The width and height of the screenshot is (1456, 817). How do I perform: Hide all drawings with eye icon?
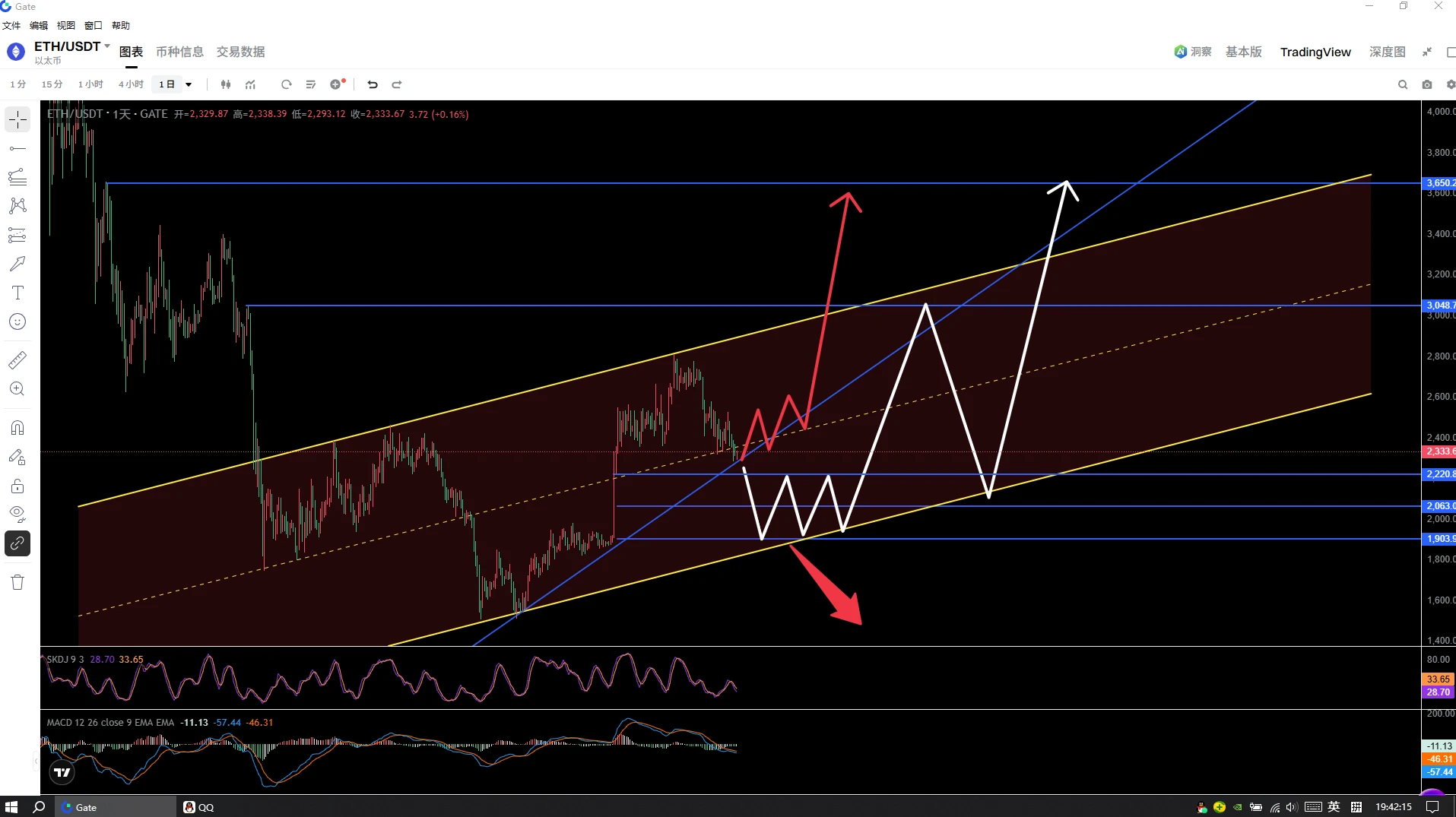coord(17,515)
